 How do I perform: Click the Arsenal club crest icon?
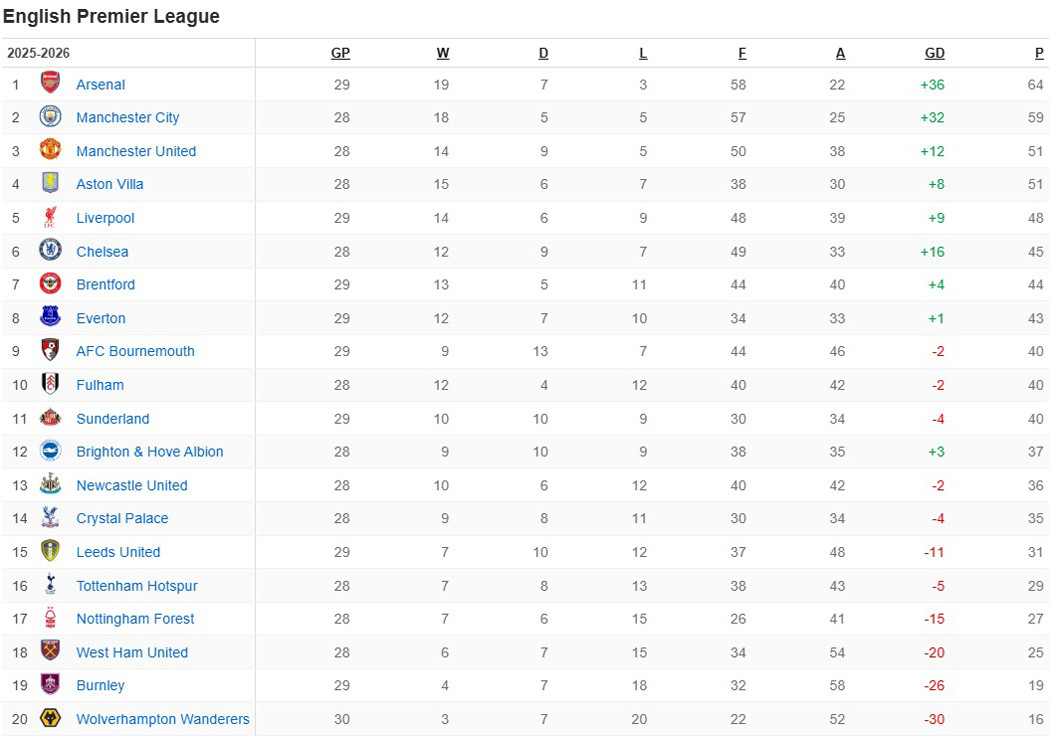click(50, 84)
